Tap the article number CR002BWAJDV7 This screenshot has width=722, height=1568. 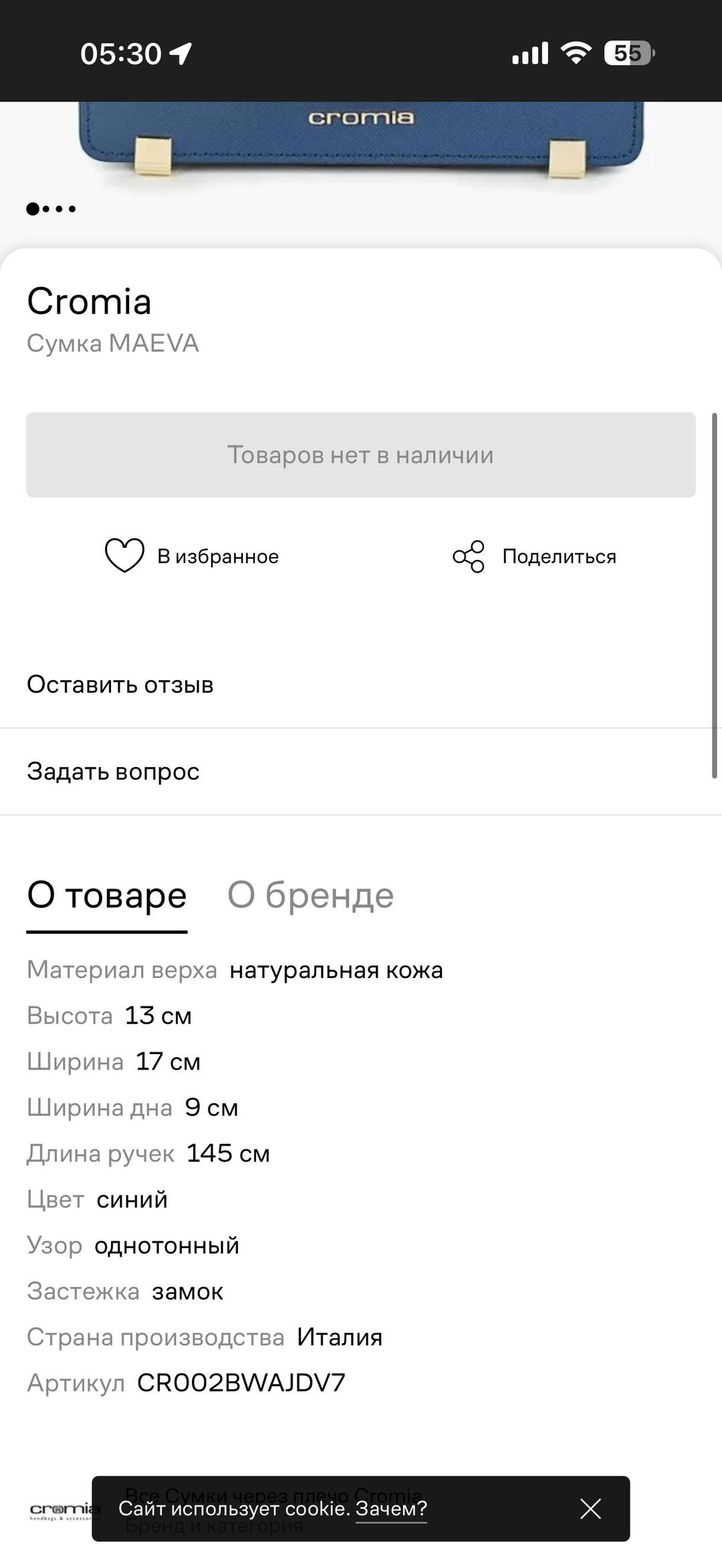tap(241, 1383)
